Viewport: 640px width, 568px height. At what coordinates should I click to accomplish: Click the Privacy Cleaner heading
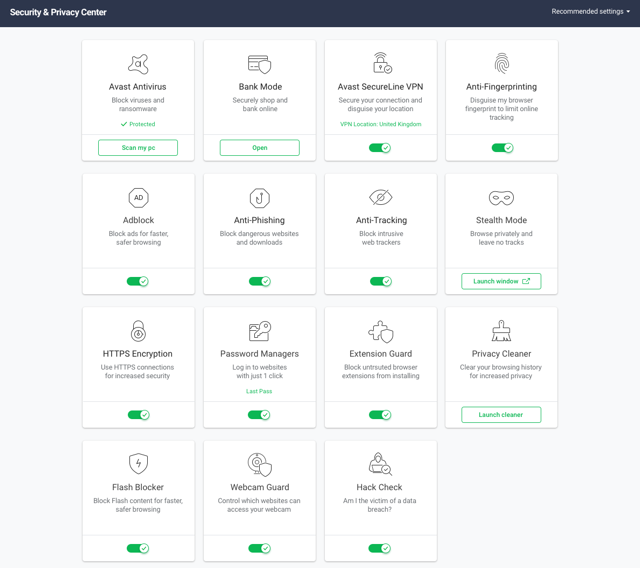[x=501, y=354]
